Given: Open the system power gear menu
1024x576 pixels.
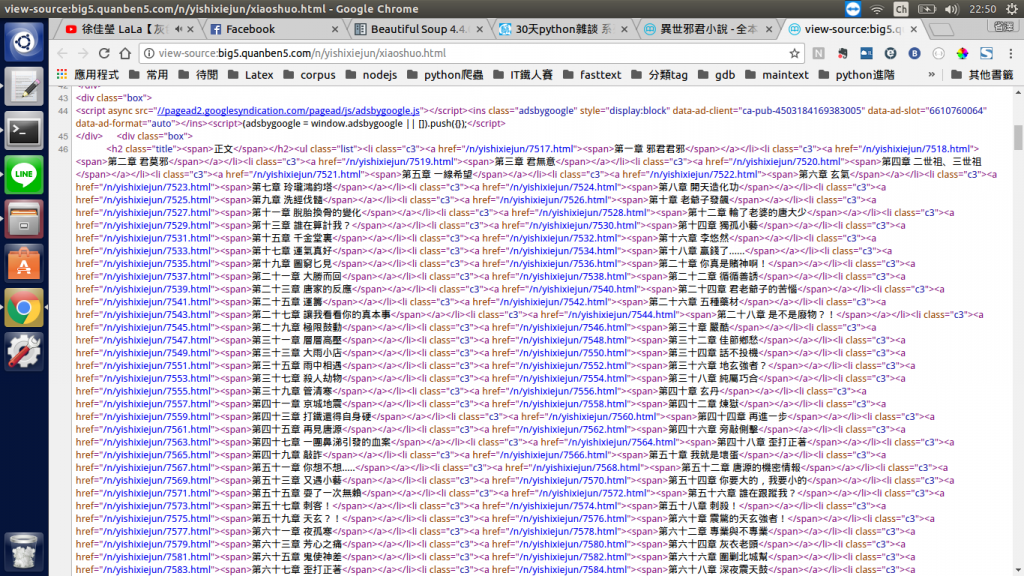Looking at the screenshot, I should (x=1012, y=9).
